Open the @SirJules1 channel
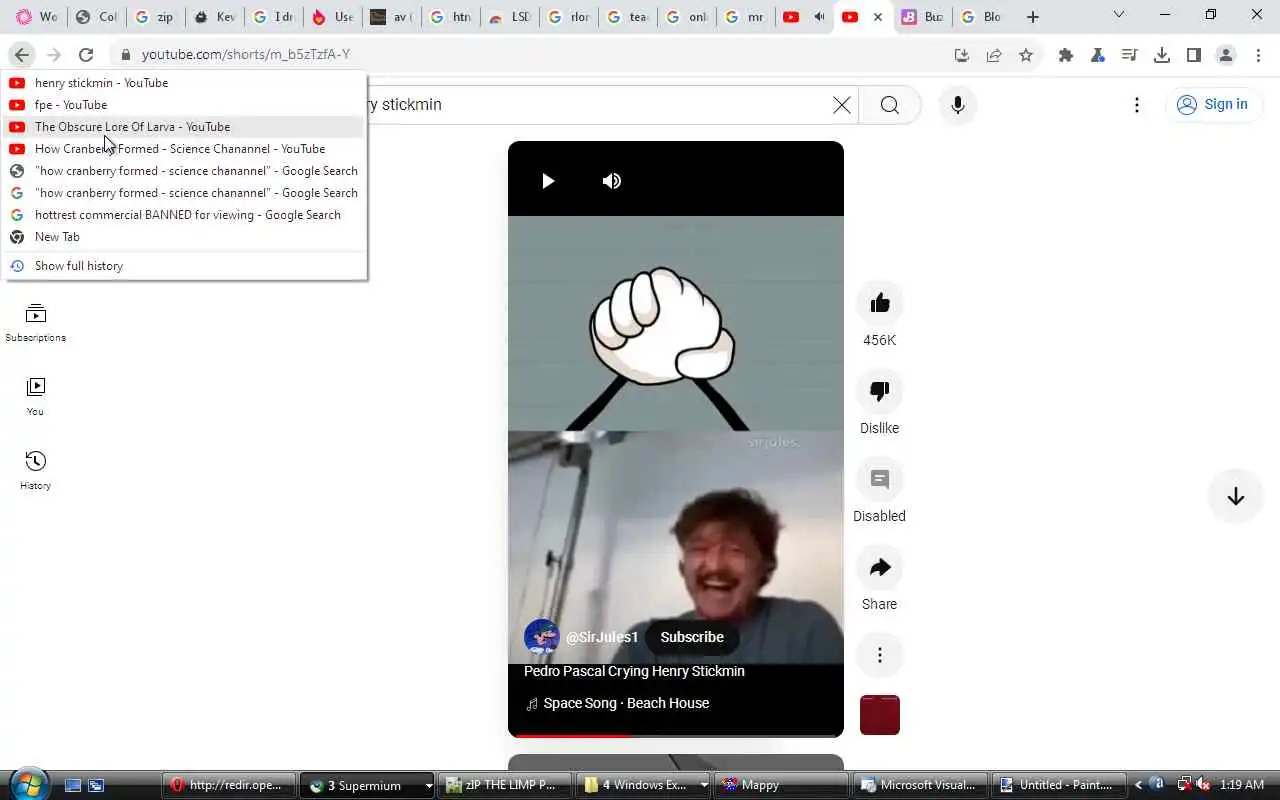This screenshot has width=1280, height=800. [602, 637]
